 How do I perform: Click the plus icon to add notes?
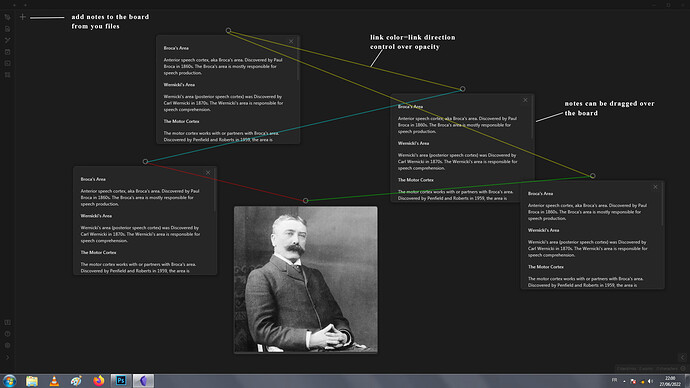click(x=22, y=17)
